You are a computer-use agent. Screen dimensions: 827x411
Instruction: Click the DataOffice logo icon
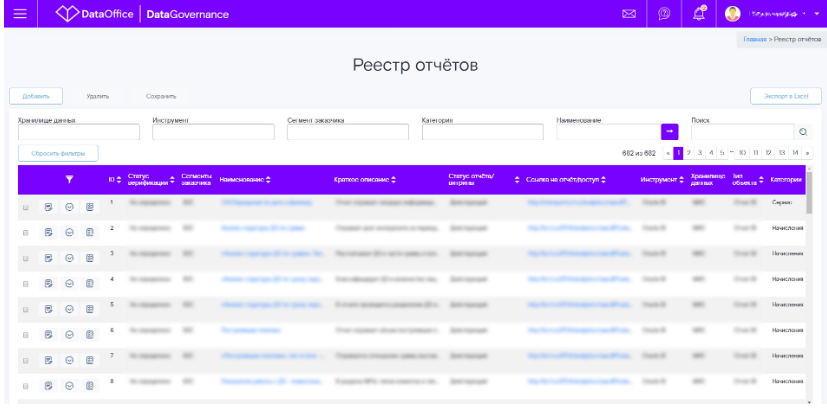pos(67,14)
